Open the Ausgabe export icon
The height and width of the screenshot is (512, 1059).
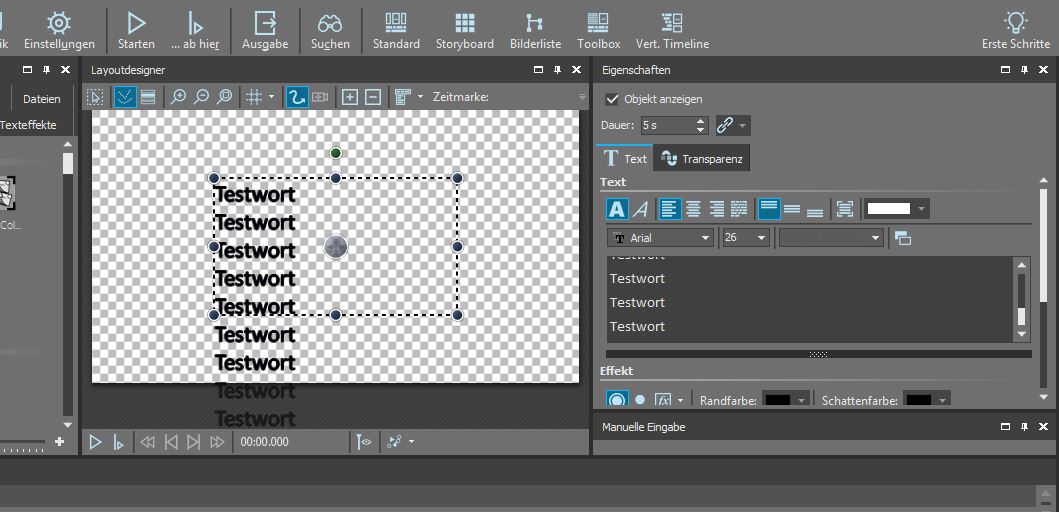coord(265,29)
